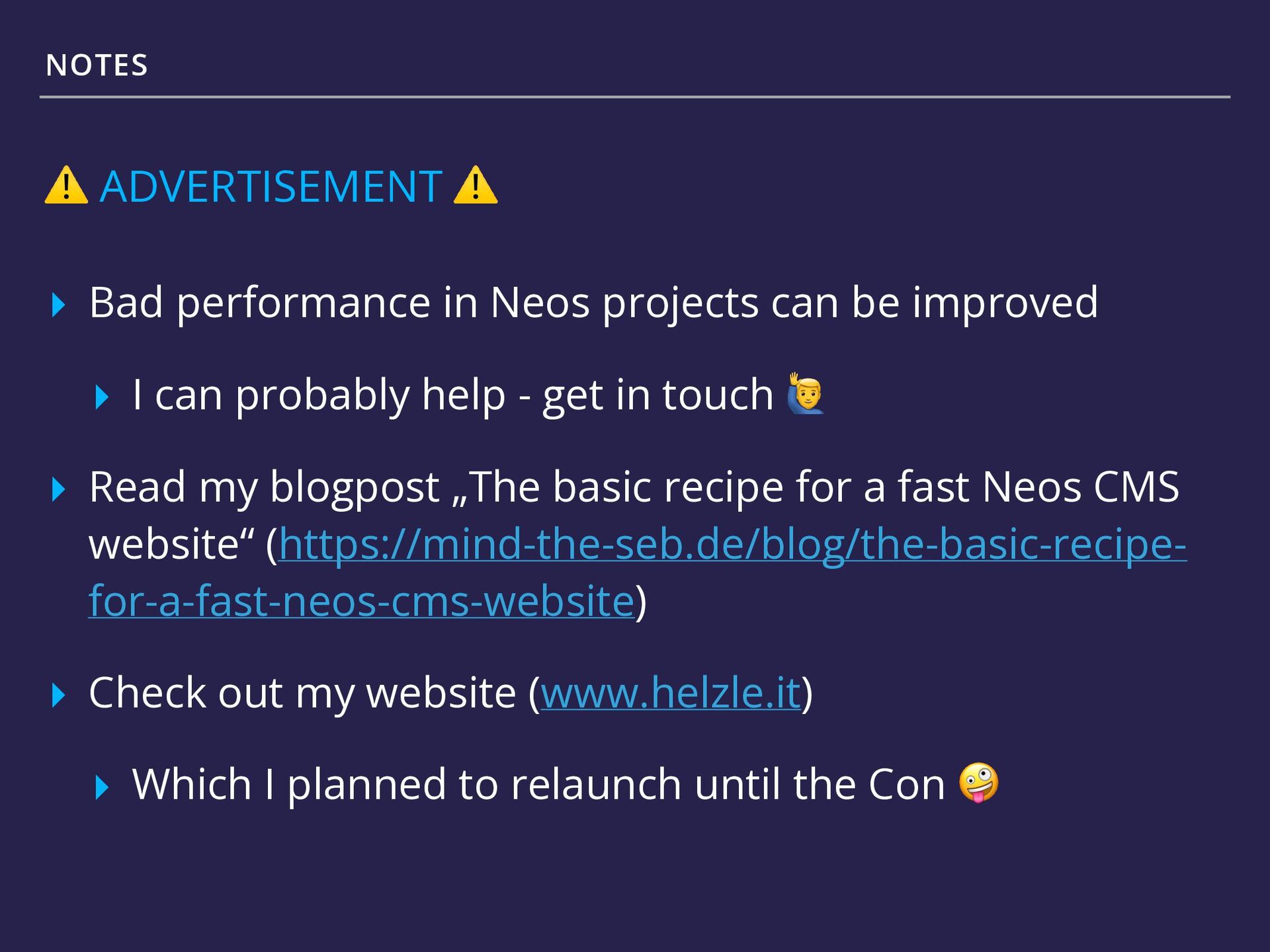Viewport: 1270px width, 952px height.
Task: Click the warning icon right of ADVERTISEMENT
Action: pos(476,186)
